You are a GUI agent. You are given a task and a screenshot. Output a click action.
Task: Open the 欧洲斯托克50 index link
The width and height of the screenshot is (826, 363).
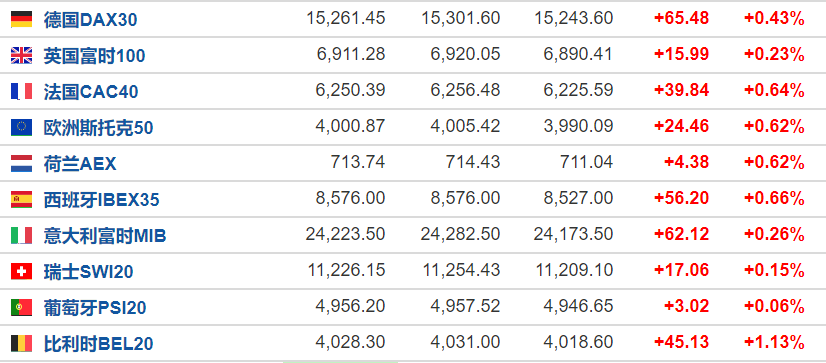pyautogui.click(x=99, y=128)
